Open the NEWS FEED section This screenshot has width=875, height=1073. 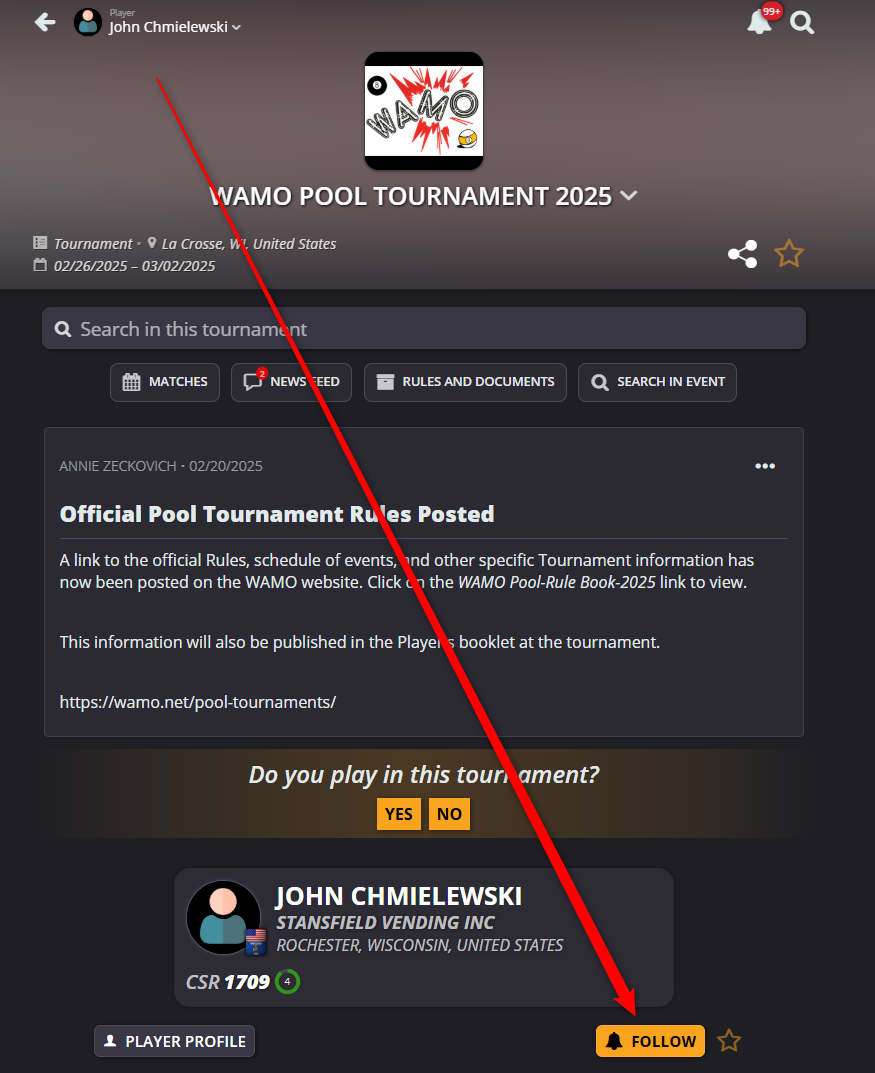point(291,382)
